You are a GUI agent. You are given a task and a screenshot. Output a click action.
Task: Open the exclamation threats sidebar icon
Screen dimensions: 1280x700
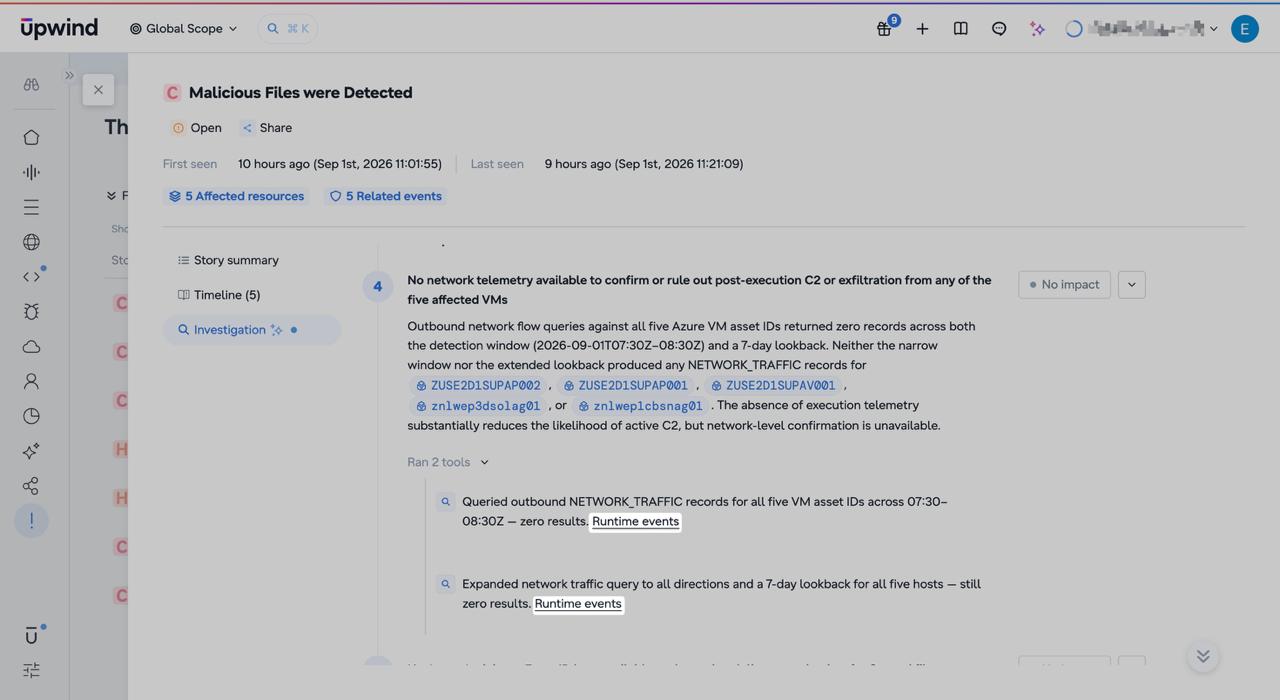tap(31, 521)
